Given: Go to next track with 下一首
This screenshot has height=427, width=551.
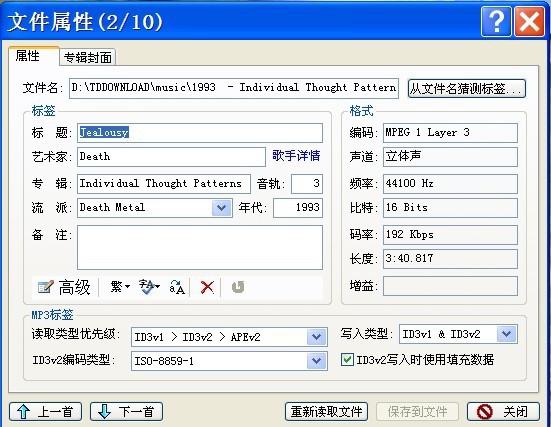Looking at the screenshot, I should [127, 412].
